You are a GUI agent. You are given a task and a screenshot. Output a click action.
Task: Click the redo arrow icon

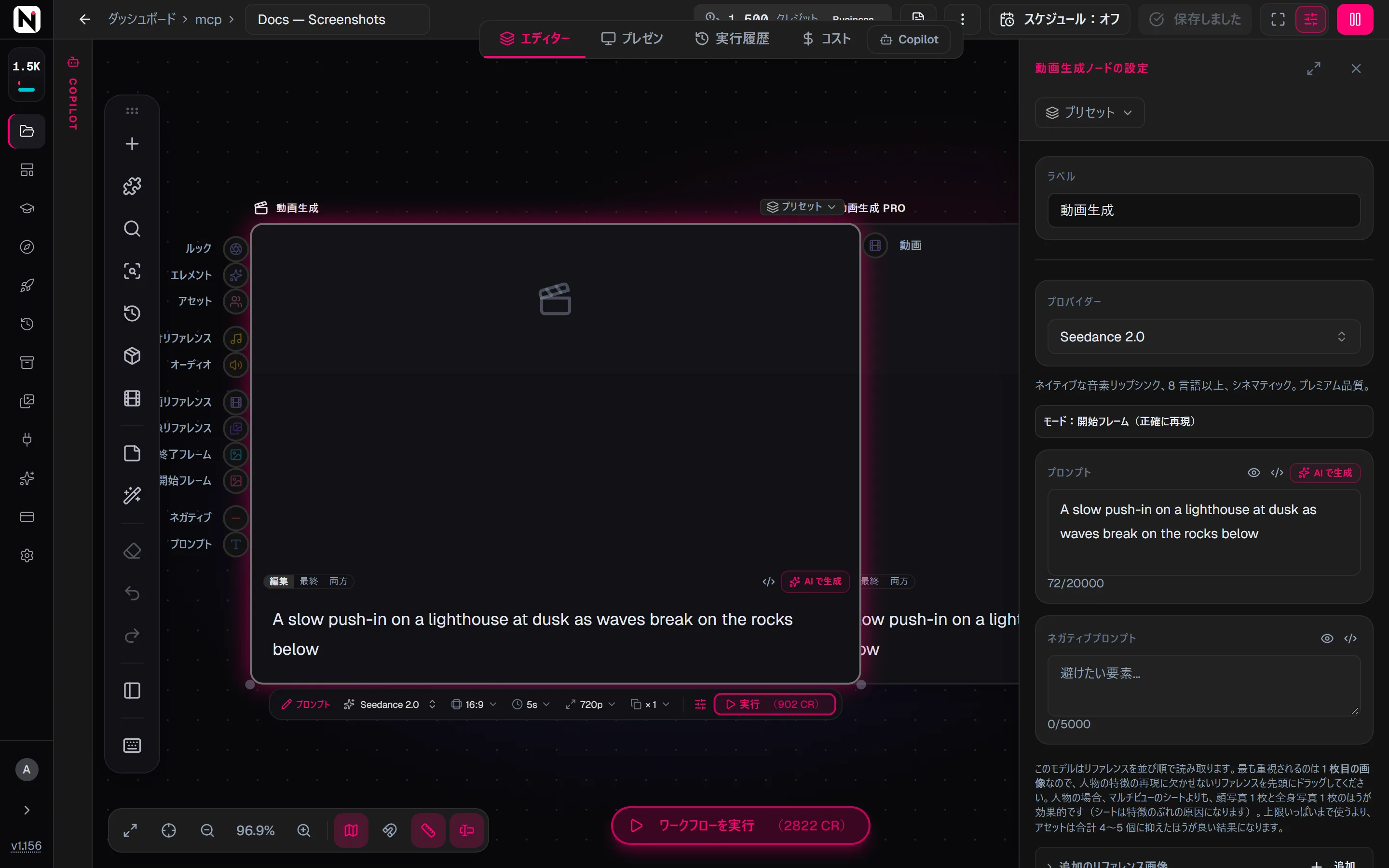132,636
